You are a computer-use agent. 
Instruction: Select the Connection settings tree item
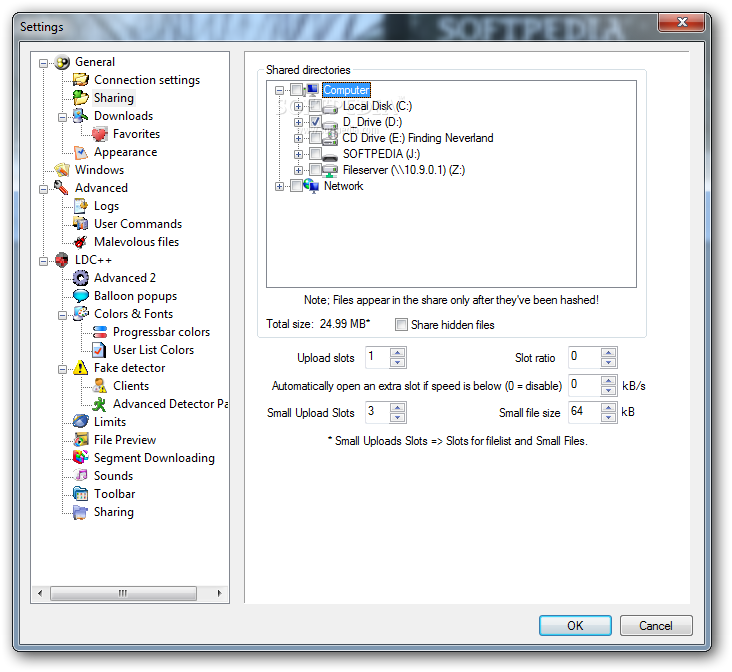[147, 80]
